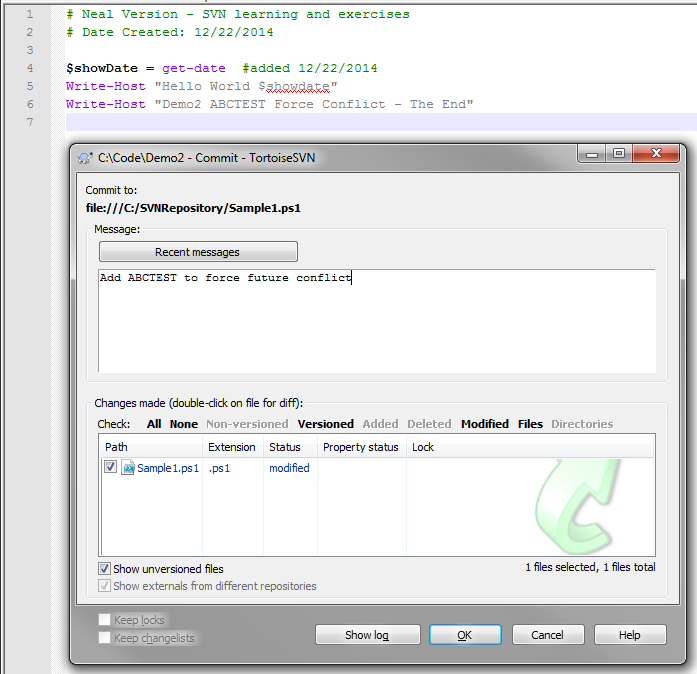Check only Files entries
This screenshot has width=697, height=674.
[x=530, y=424]
